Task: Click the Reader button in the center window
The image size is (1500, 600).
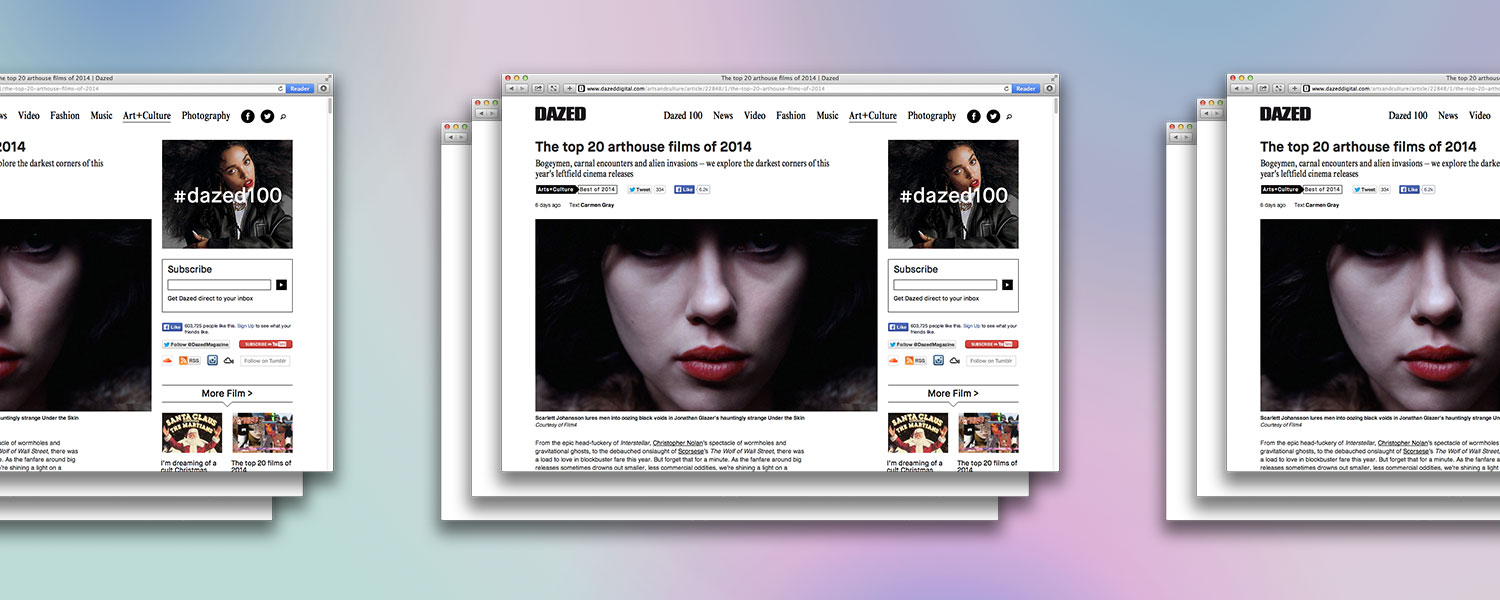Action: tap(1026, 89)
